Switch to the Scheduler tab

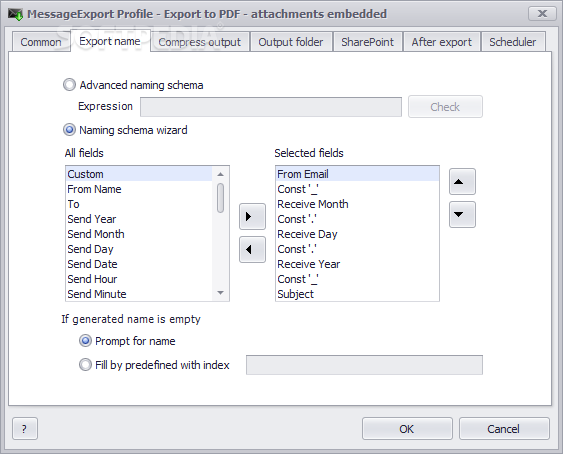513,42
